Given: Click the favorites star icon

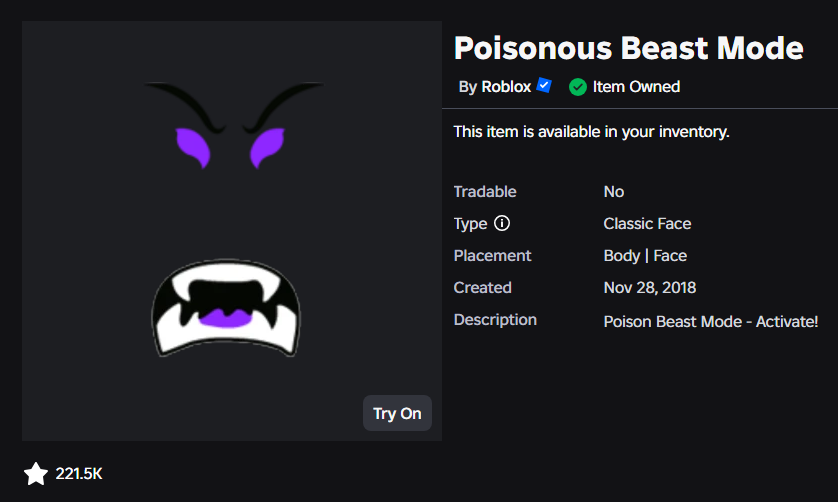Looking at the screenshot, I should [36, 474].
